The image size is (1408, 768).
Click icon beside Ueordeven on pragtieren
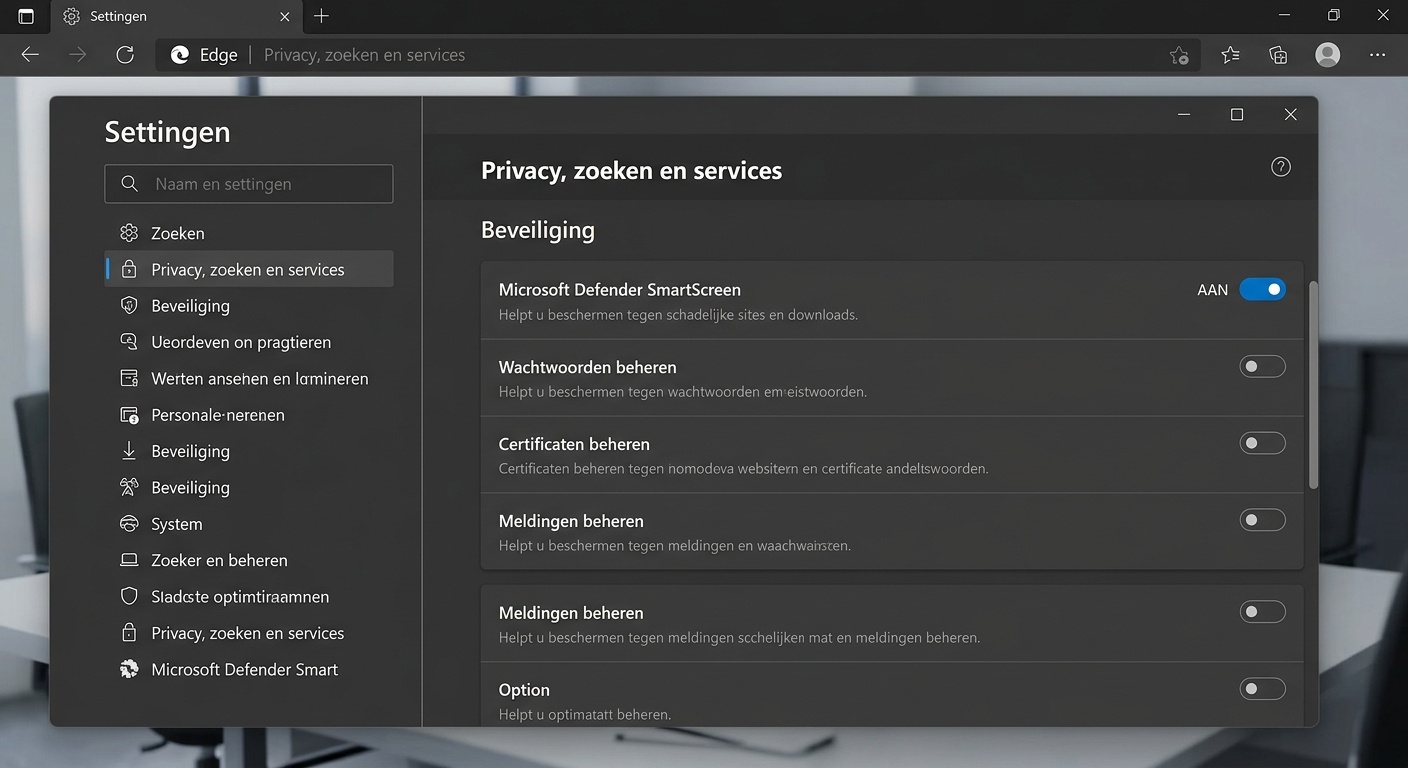(129, 342)
